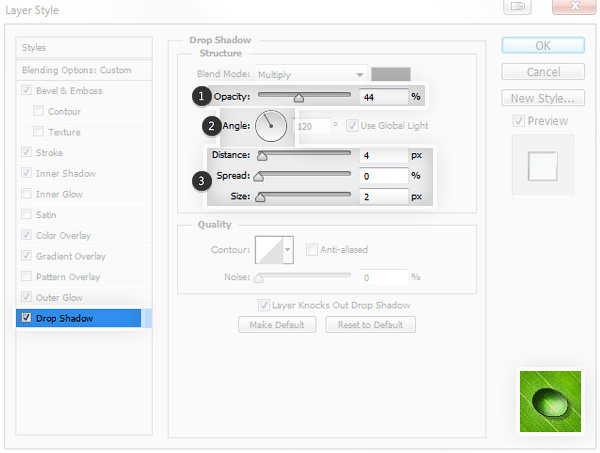Select Blending Options: Custom entry

(84, 70)
